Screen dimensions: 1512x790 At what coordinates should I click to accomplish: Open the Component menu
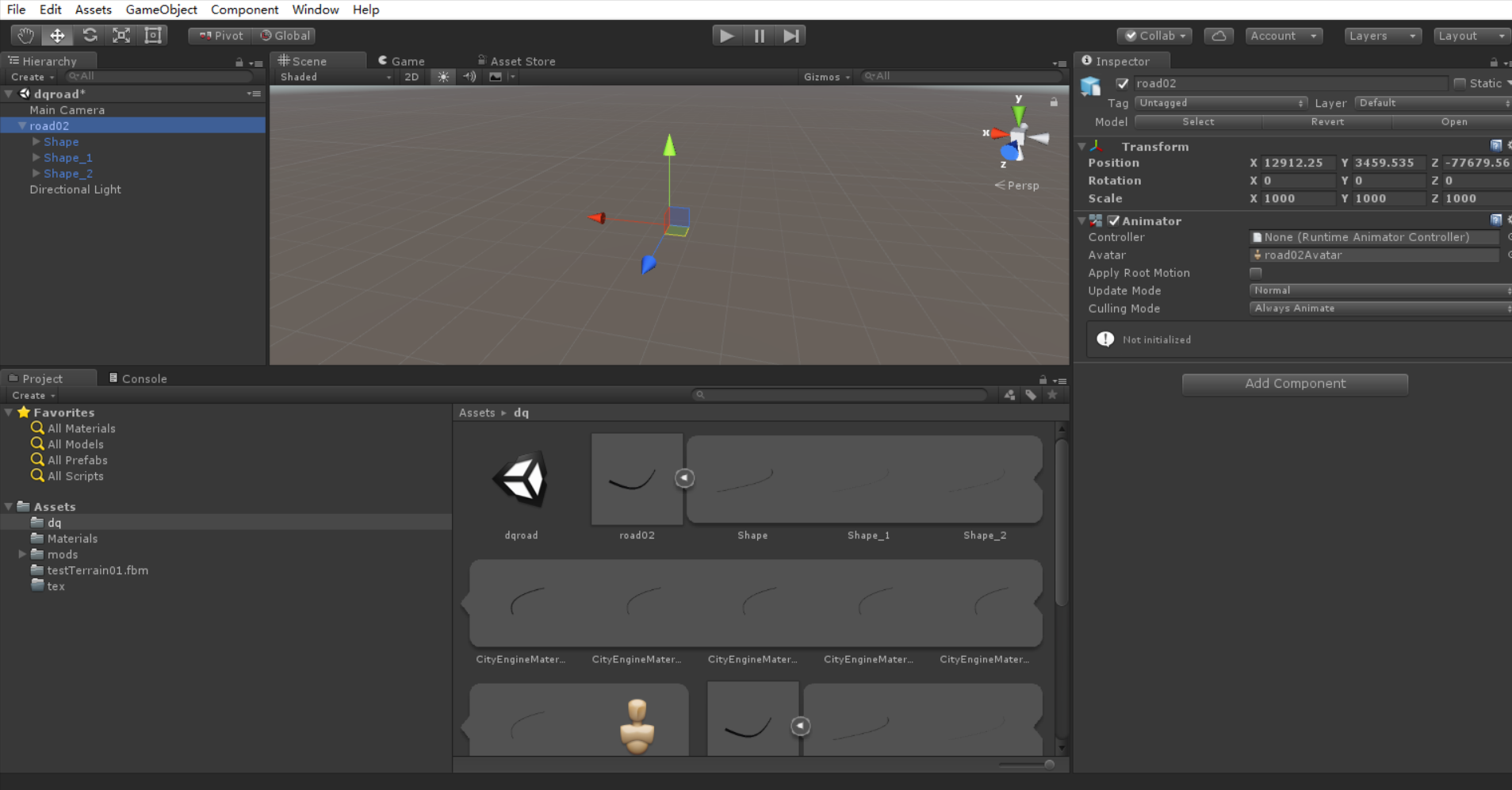click(x=244, y=10)
